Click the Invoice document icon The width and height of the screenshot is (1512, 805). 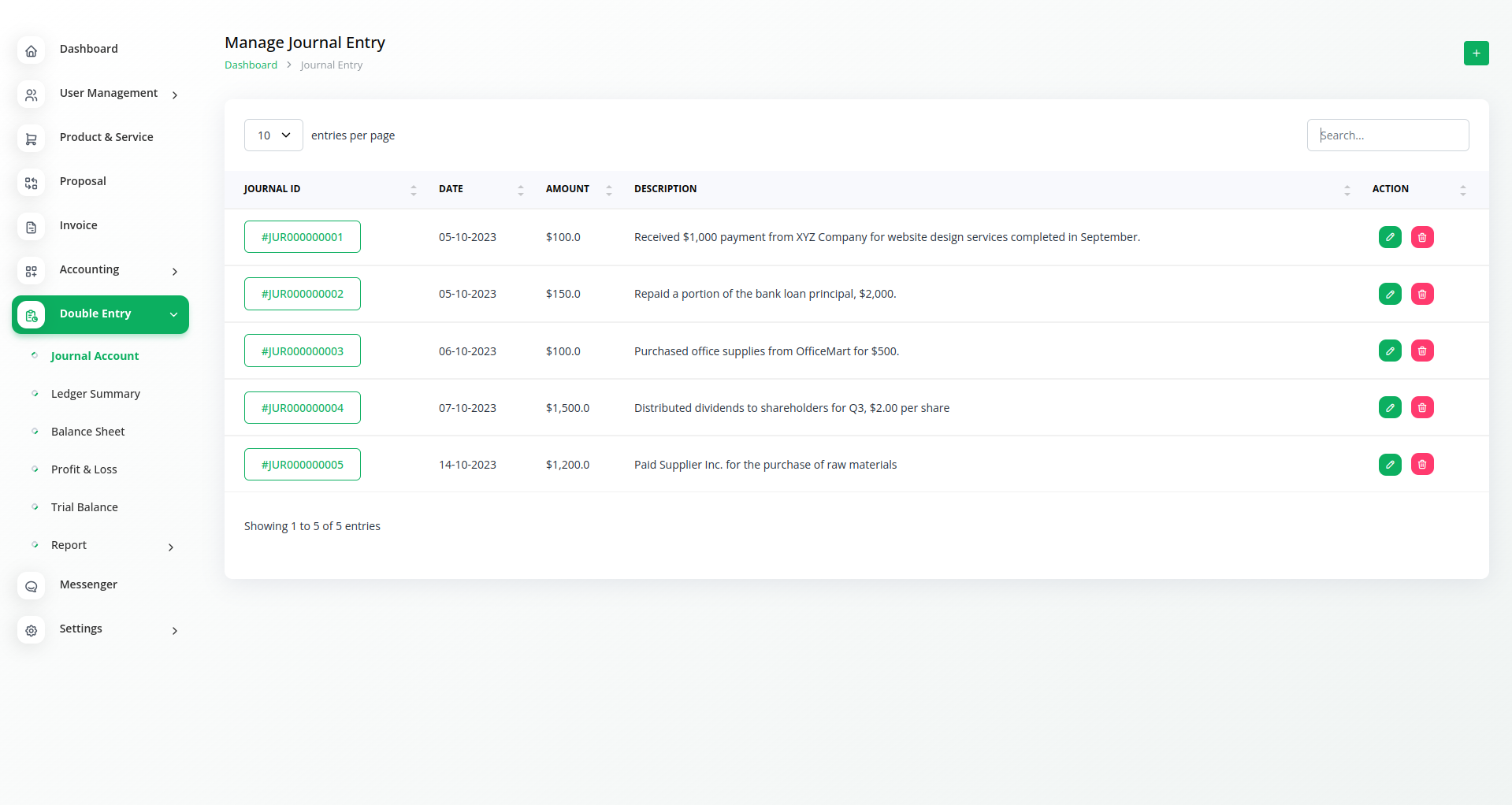(32, 227)
